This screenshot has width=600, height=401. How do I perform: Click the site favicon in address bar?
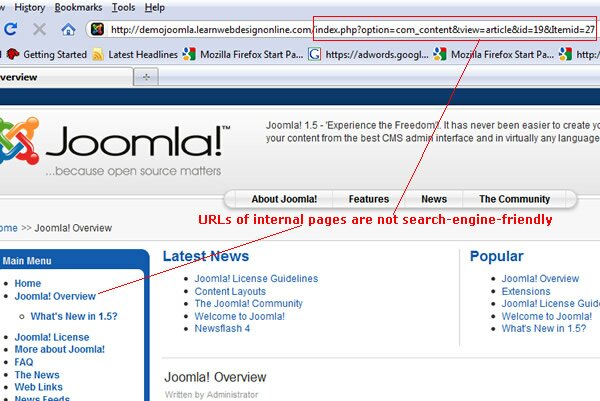[x=97, y=29]
